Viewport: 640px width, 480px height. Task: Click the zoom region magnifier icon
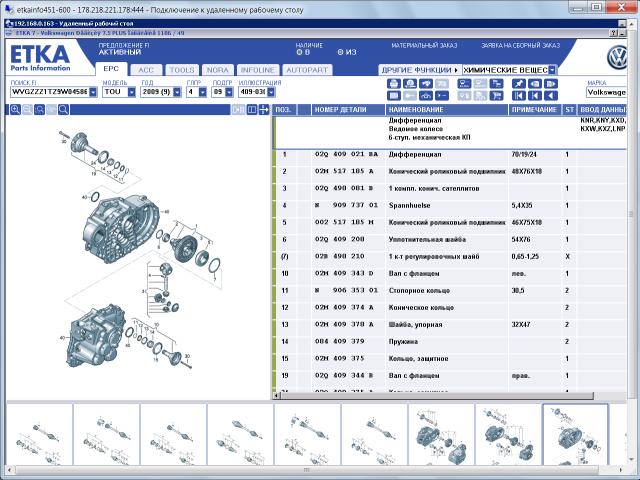39,109
